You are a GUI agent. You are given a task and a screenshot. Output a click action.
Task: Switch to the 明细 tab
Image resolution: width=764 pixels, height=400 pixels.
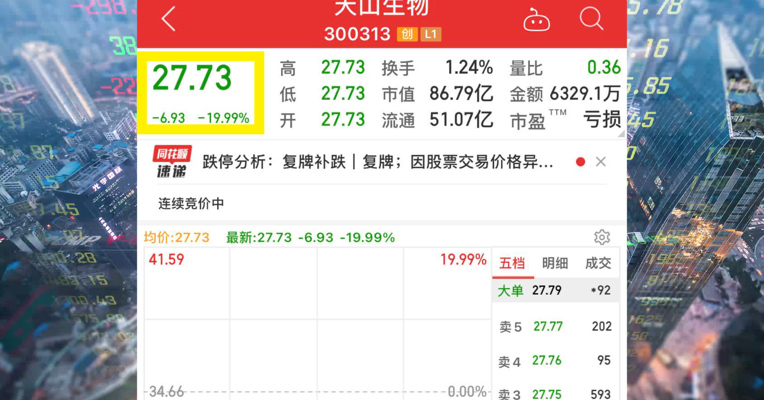click(x=555, y=263)
